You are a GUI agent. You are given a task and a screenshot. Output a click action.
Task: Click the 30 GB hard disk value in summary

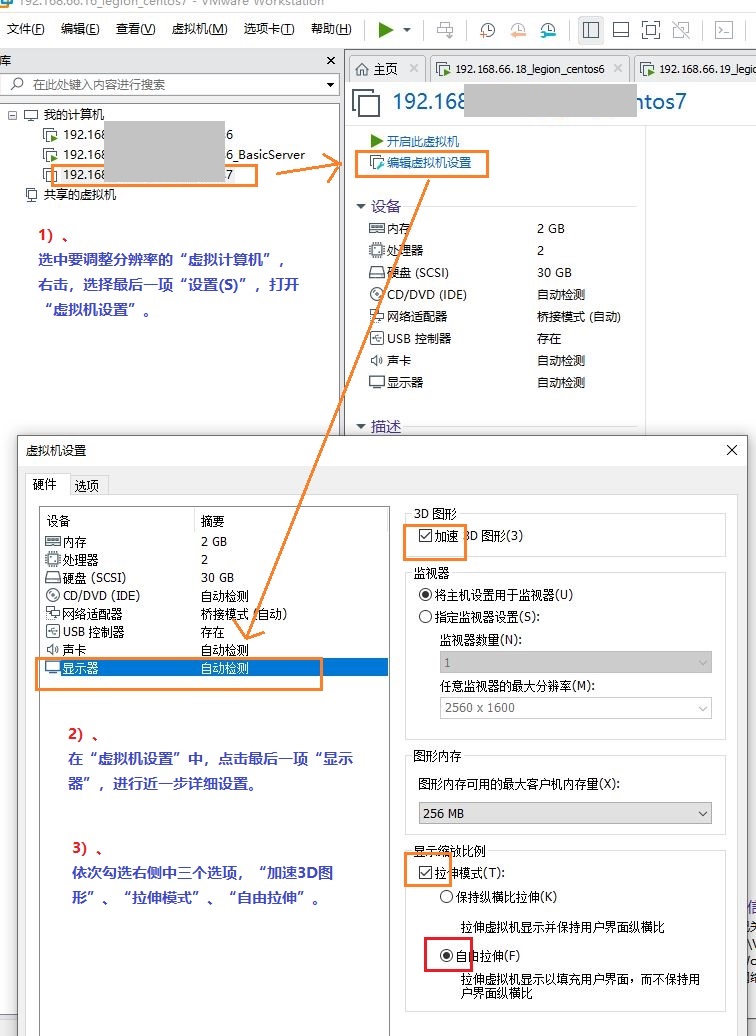pyautogui.click(x=554, y=272)
